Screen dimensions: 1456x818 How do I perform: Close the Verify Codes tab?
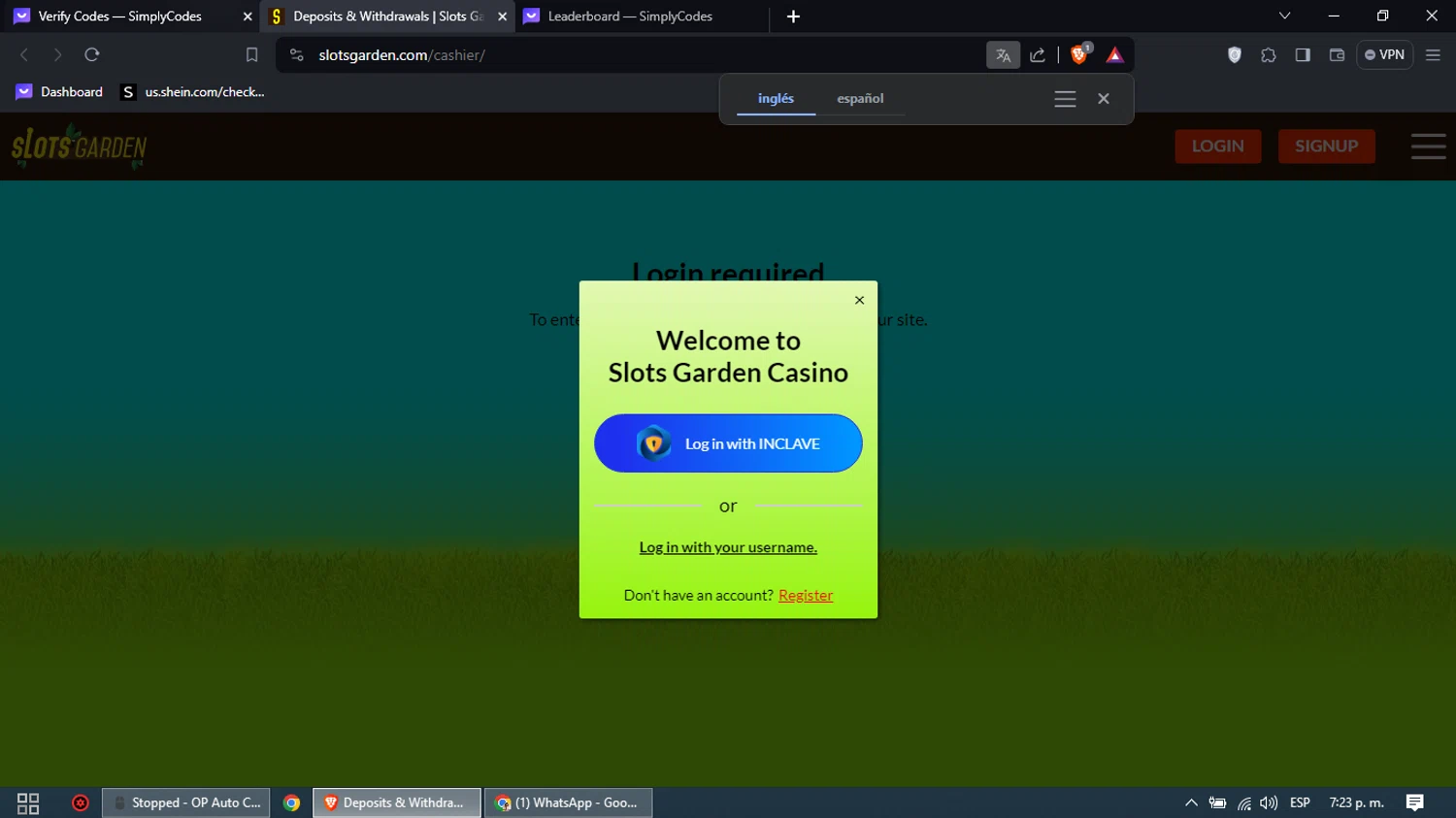(247, 16)
